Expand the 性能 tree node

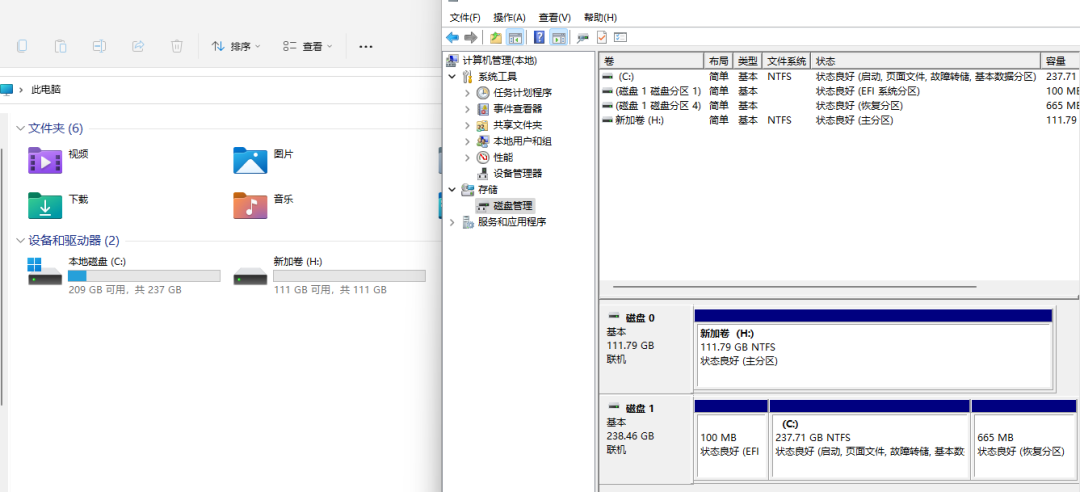click(468, 157)
